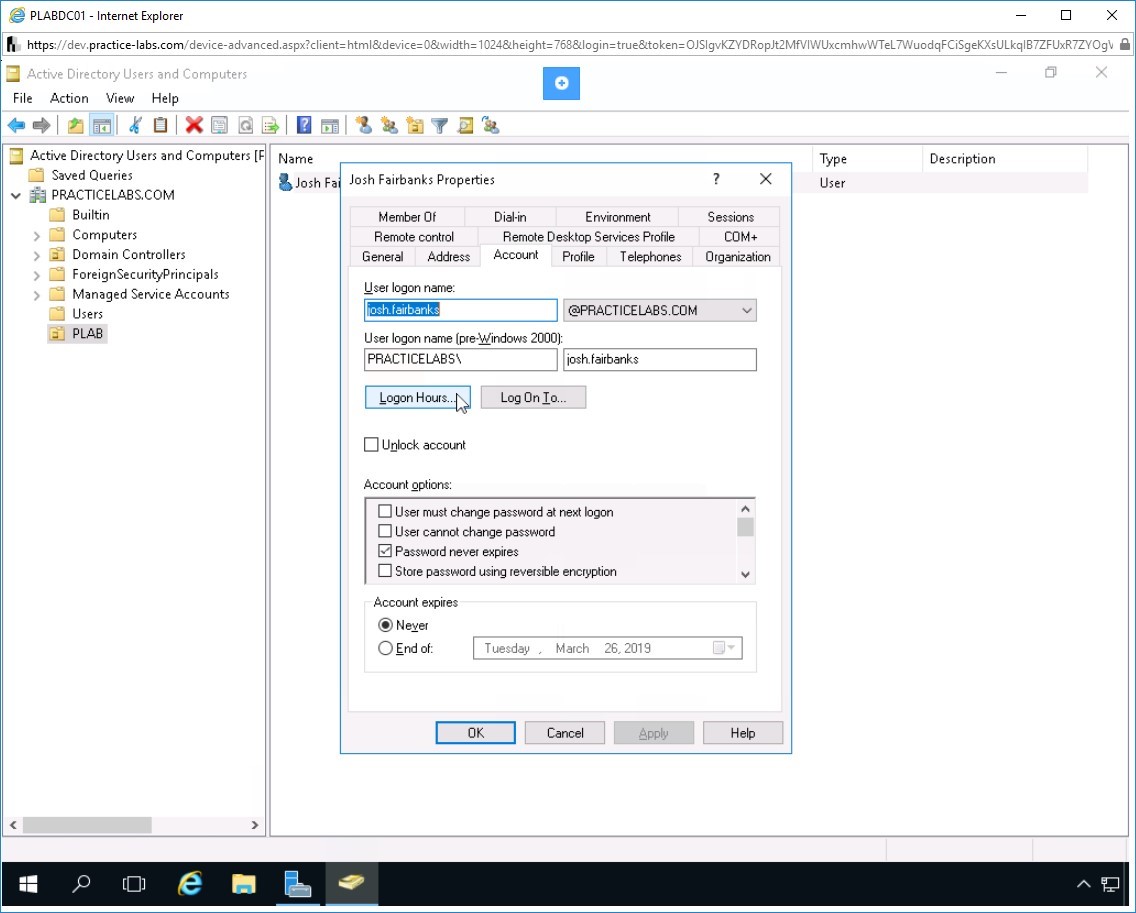Check User cannot change password
Screen dimensions: 1136x913
tap(385, 531)
